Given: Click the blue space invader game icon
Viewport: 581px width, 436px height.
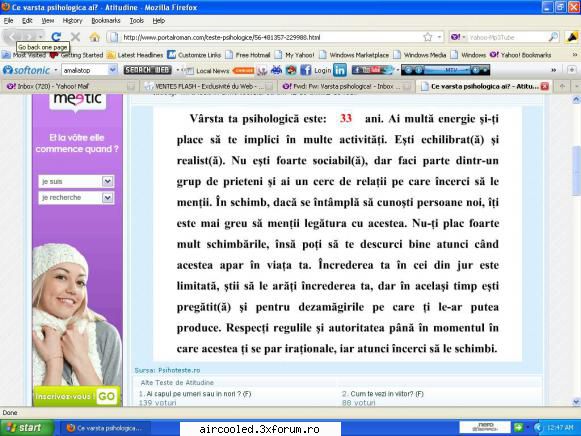Looking at the screenshot, I should [276, 70].
